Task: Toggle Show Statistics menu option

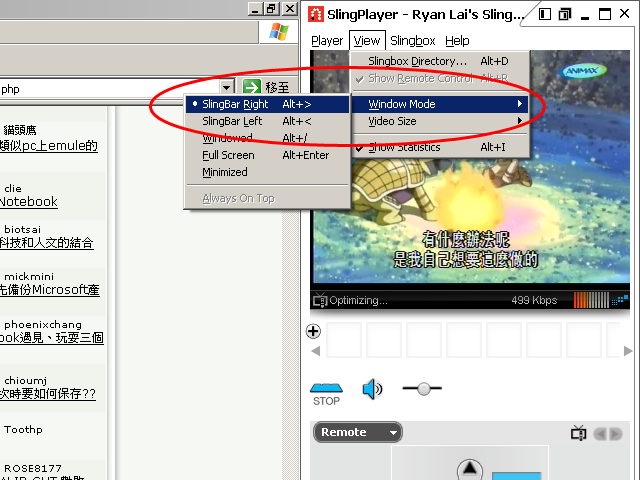Action: pyautogui.click(x=440, y=147)
